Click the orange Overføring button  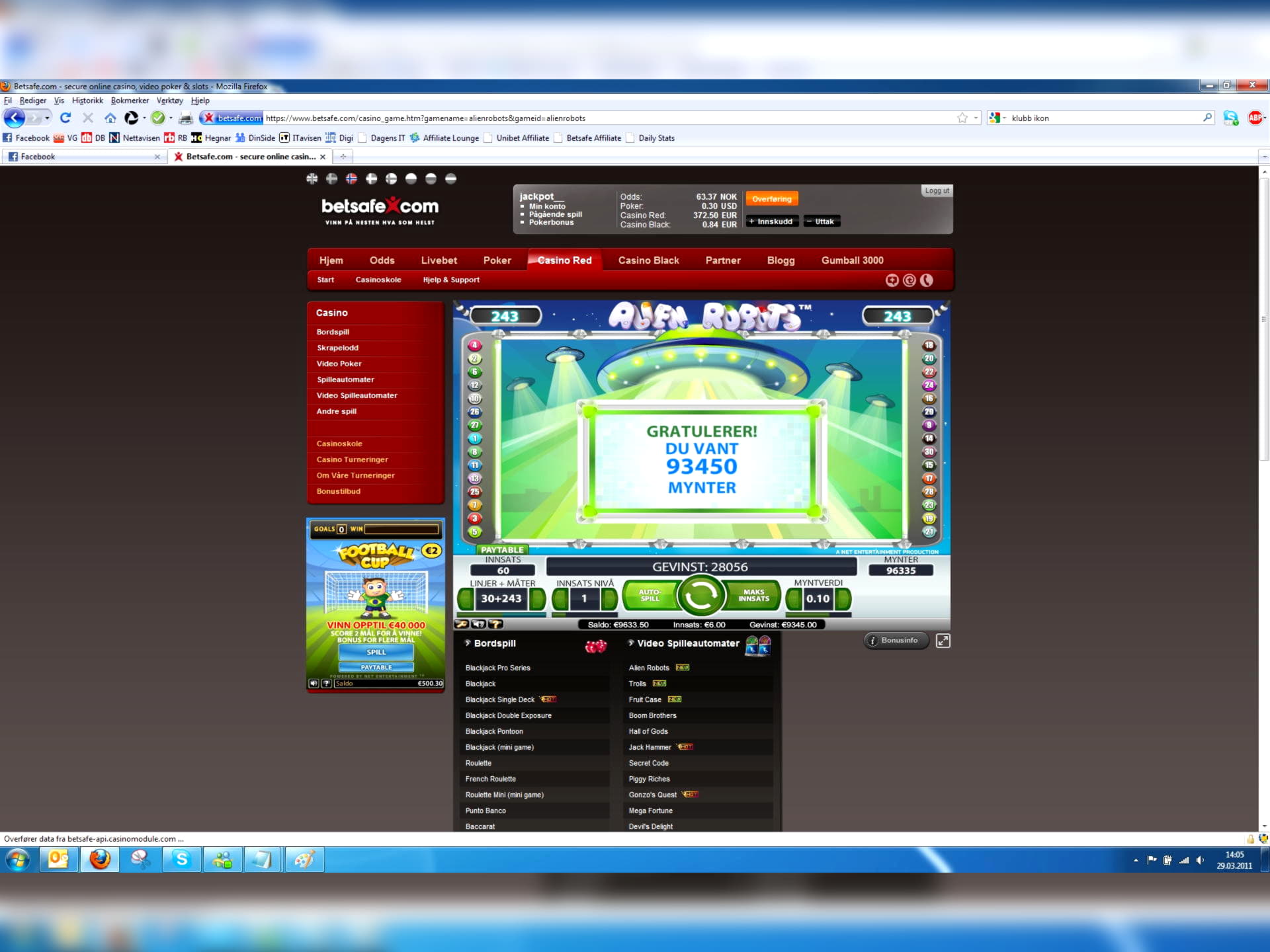click(x=772, y=198)
